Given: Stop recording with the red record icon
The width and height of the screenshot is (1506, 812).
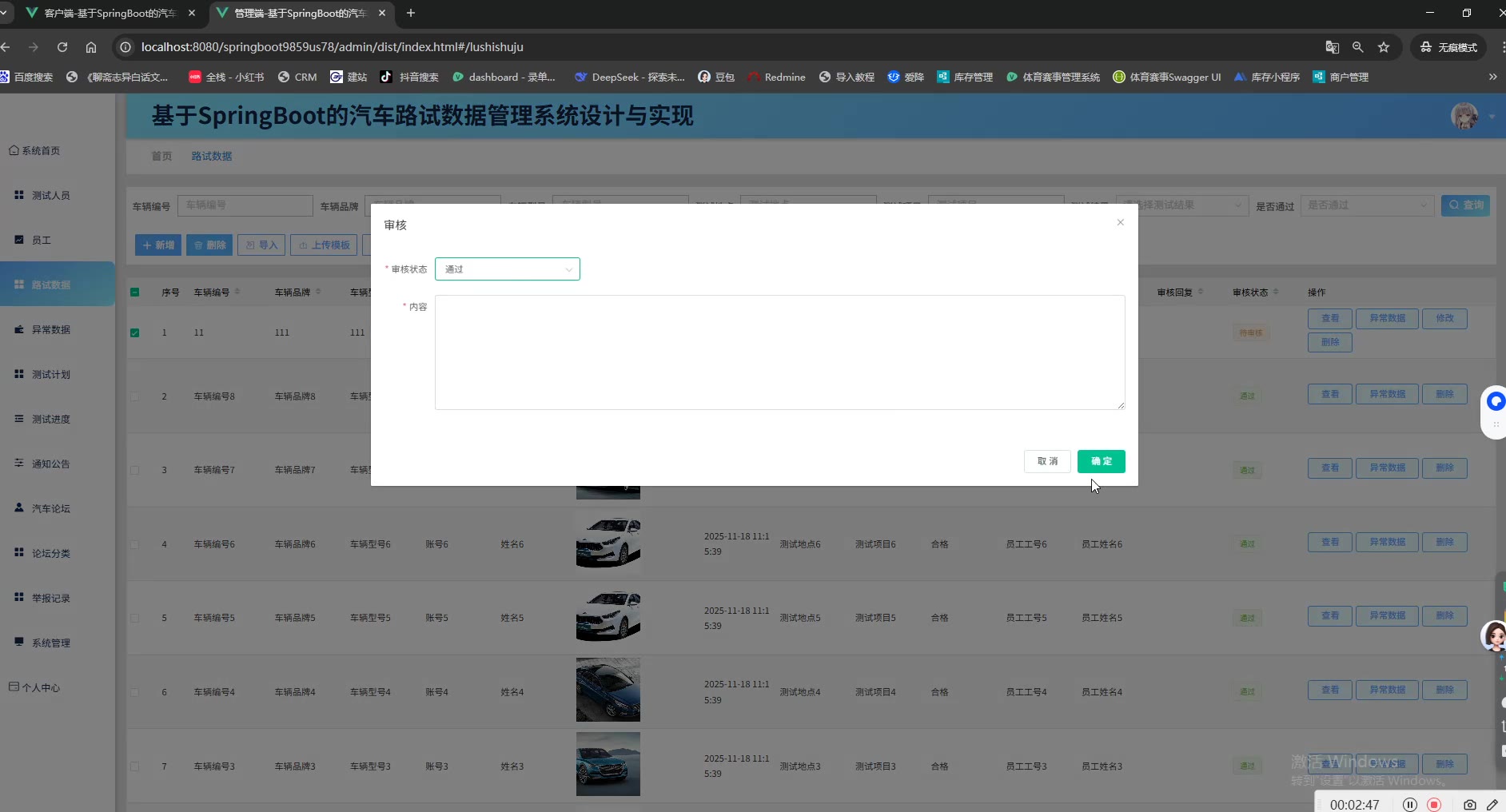Looking at the screenshot, I should (x=1434, y=804).
